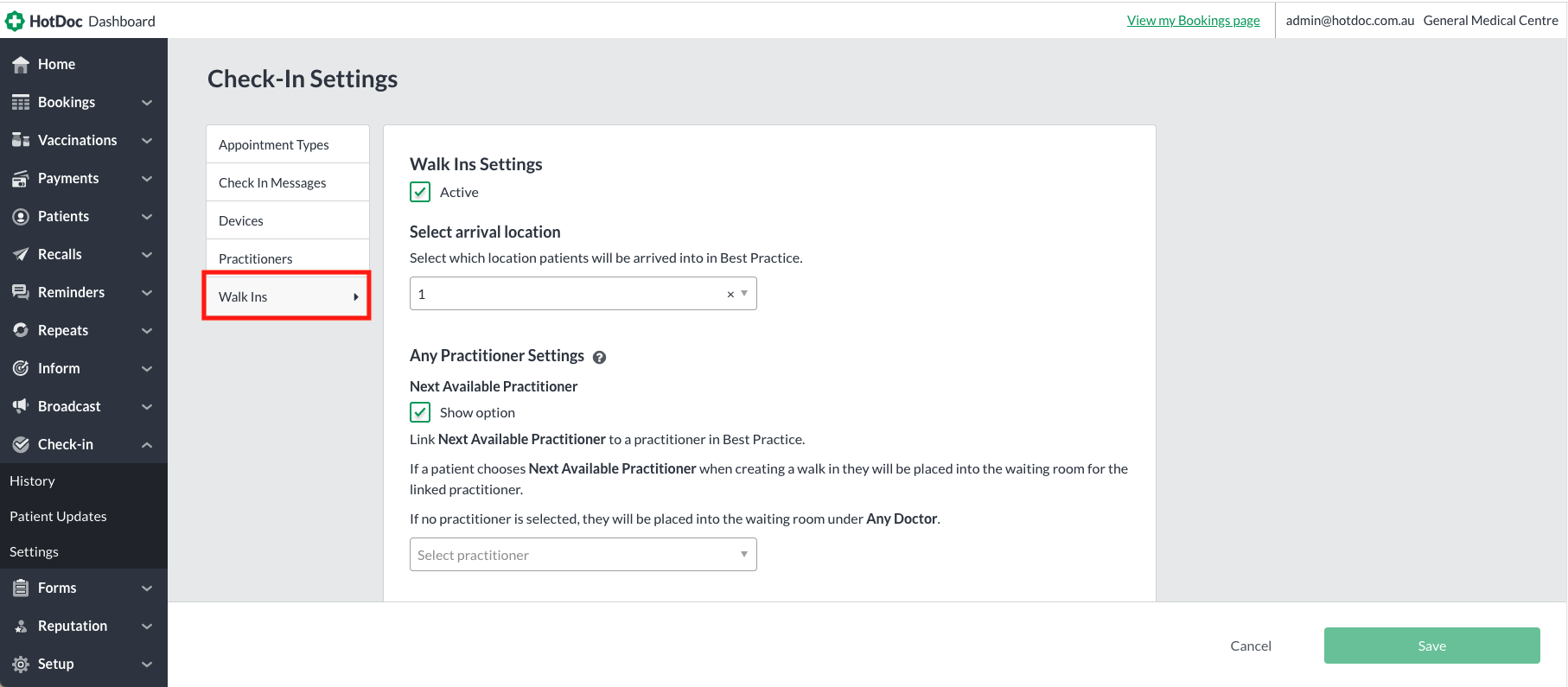This screenshot has width=1568, height=687.
Task: Click the Bookings calendar grid icon
Action: click(21, 102)
